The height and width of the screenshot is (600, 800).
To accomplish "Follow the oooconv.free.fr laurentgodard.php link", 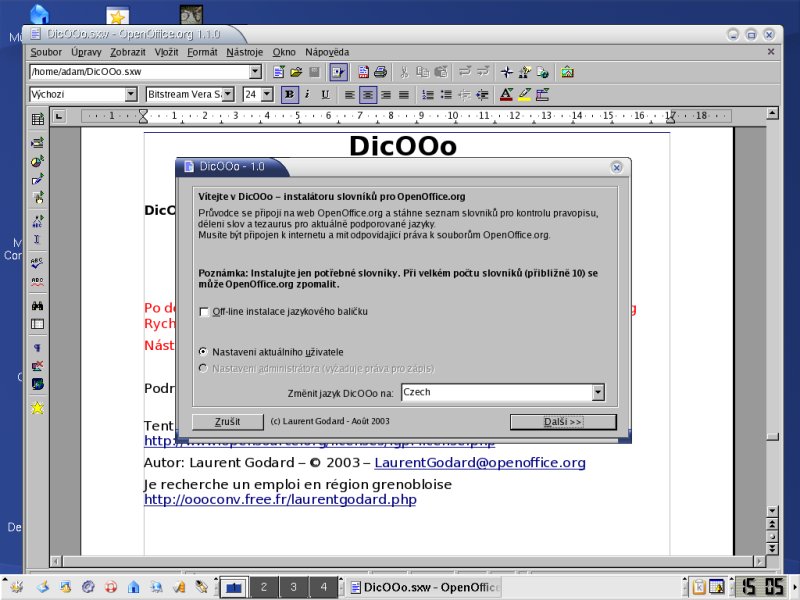I will click(x=280, y=499).
